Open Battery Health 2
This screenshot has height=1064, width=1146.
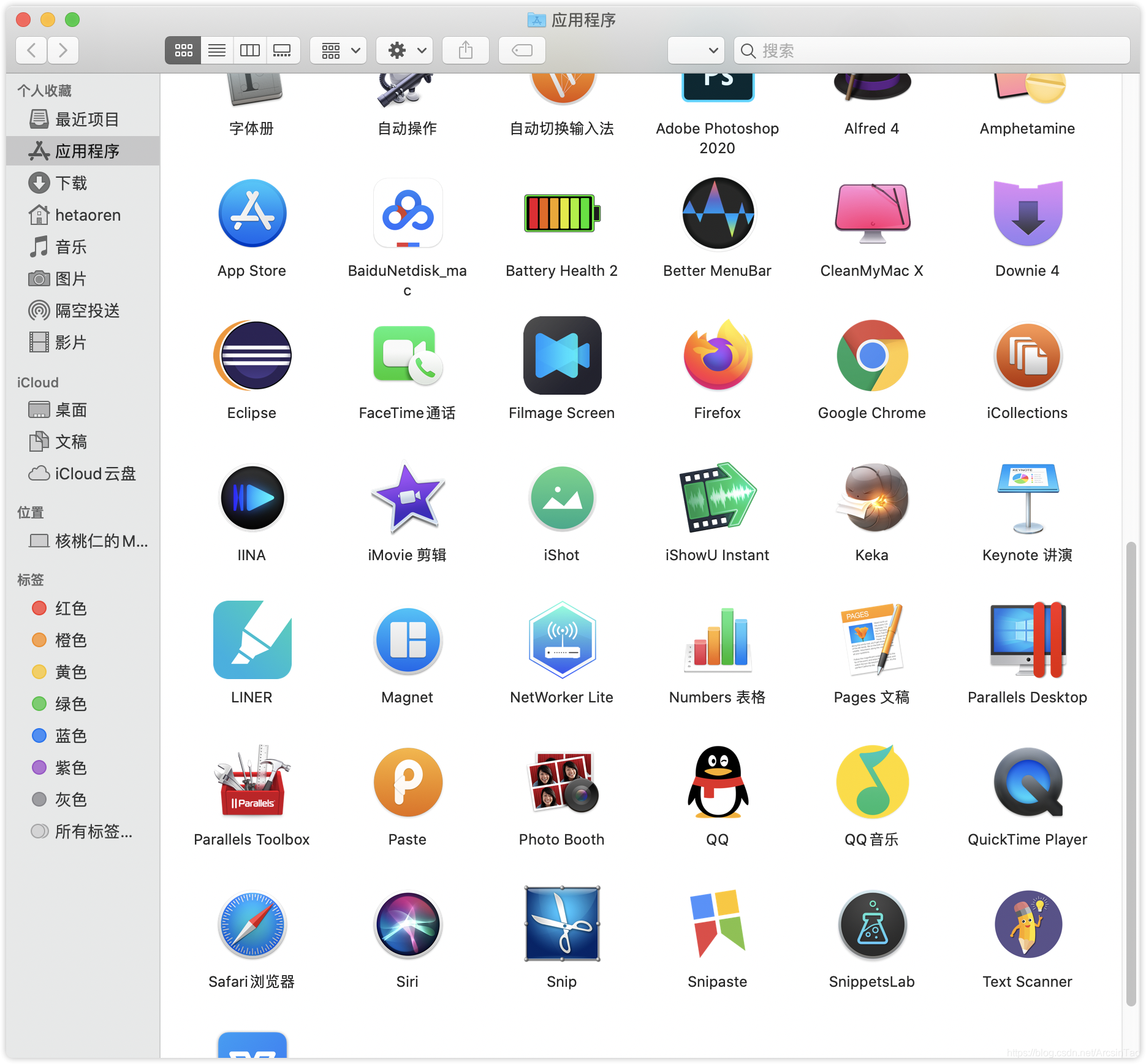562,213
